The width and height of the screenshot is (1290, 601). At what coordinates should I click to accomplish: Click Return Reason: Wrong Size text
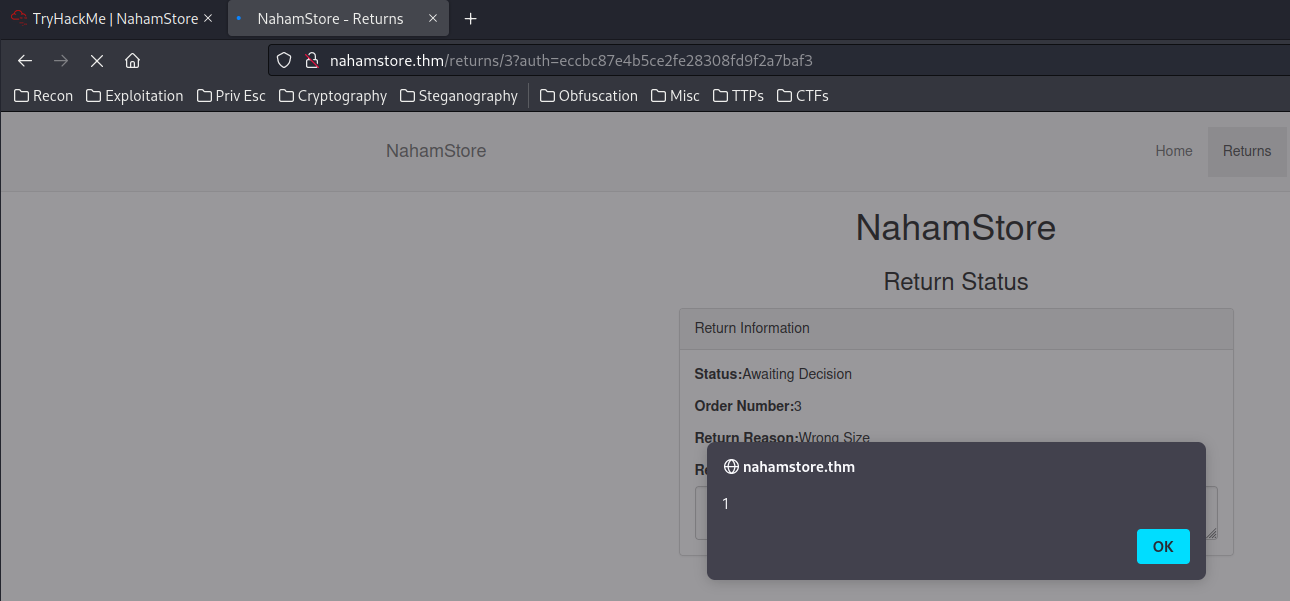tap(782, 438)
